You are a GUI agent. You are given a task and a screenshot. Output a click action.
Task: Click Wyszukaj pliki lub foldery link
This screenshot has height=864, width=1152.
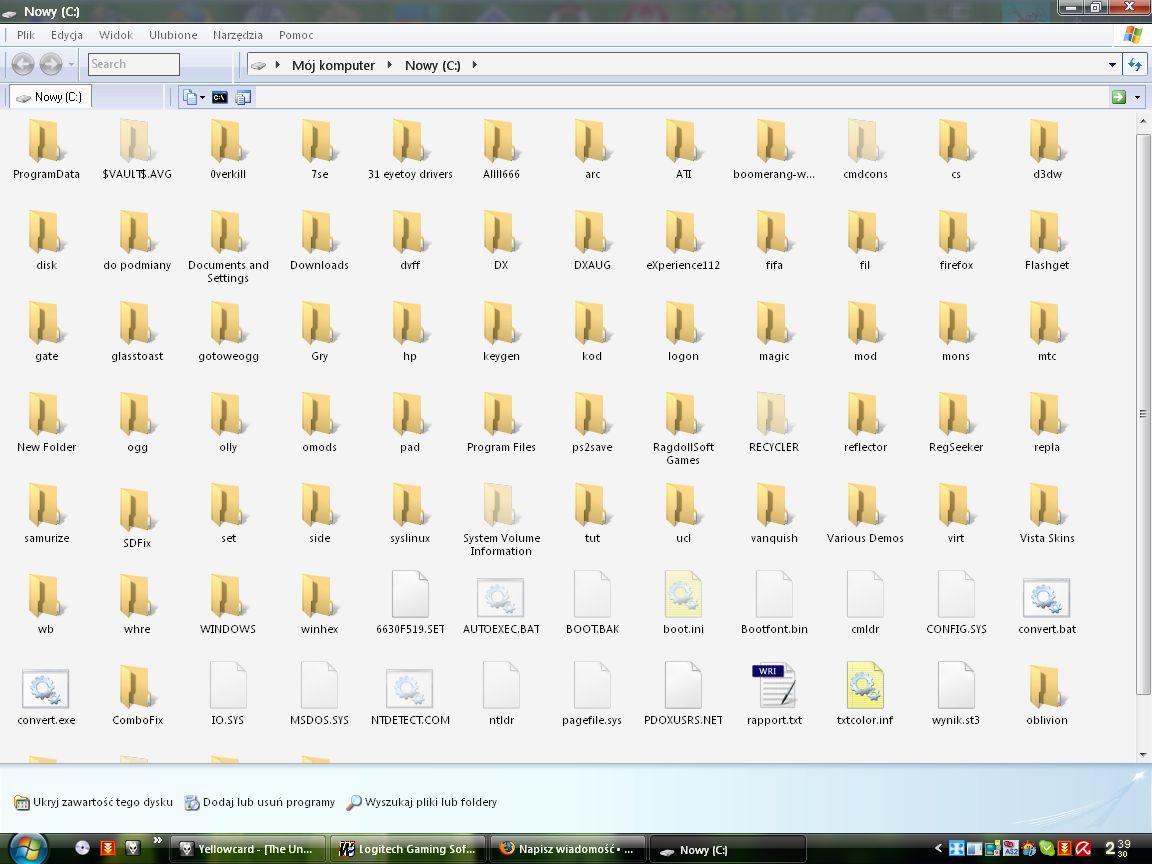coord(422,802)
